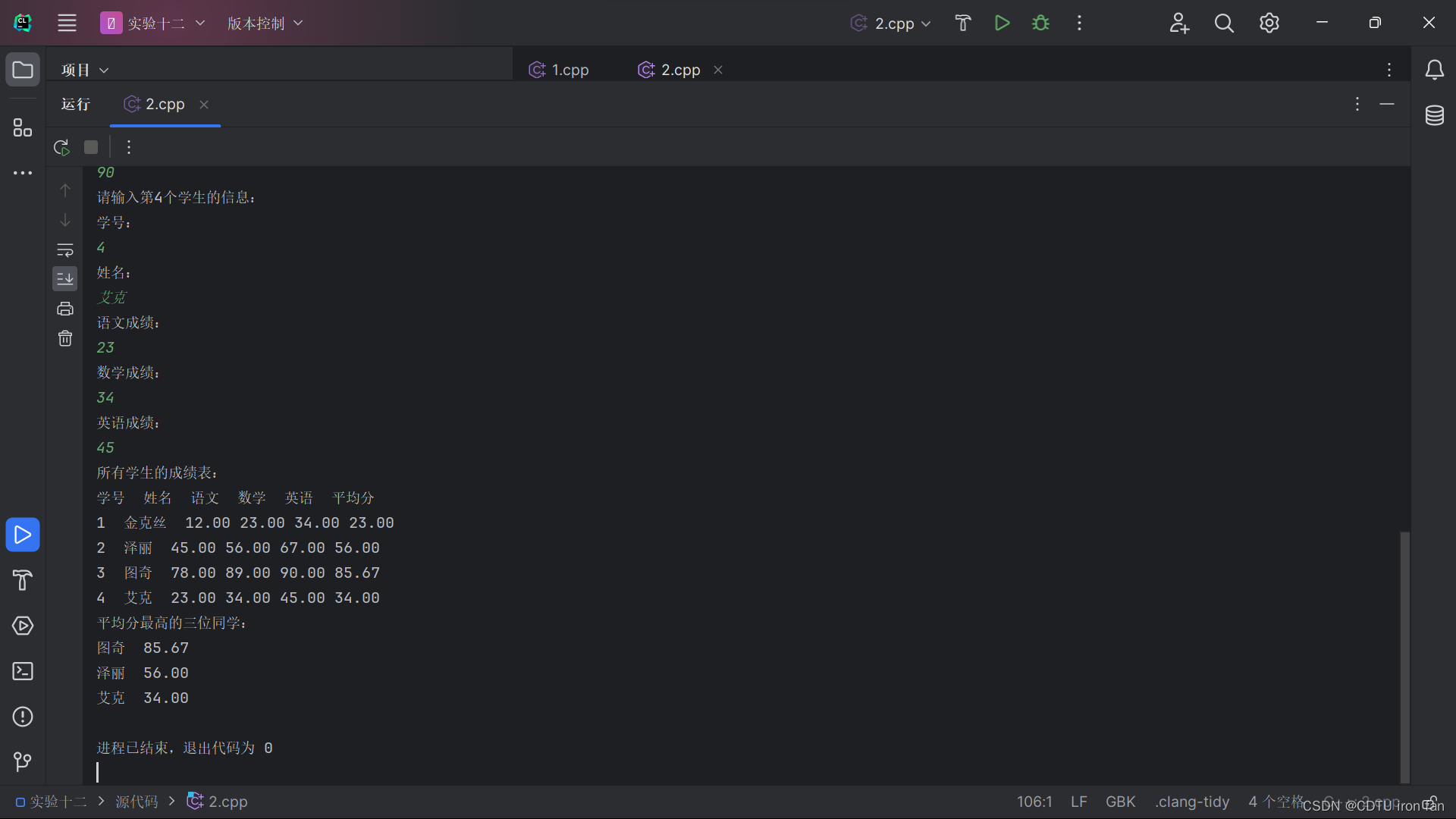Click the Debug bug icon
This screenshot has width=1456, height=819.
point(1040,24)
